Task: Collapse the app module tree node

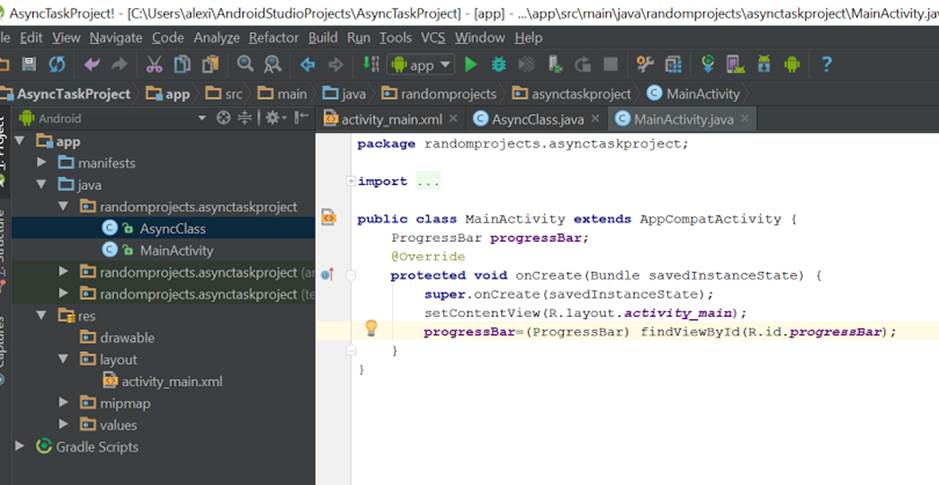Action: pos(20,141)
